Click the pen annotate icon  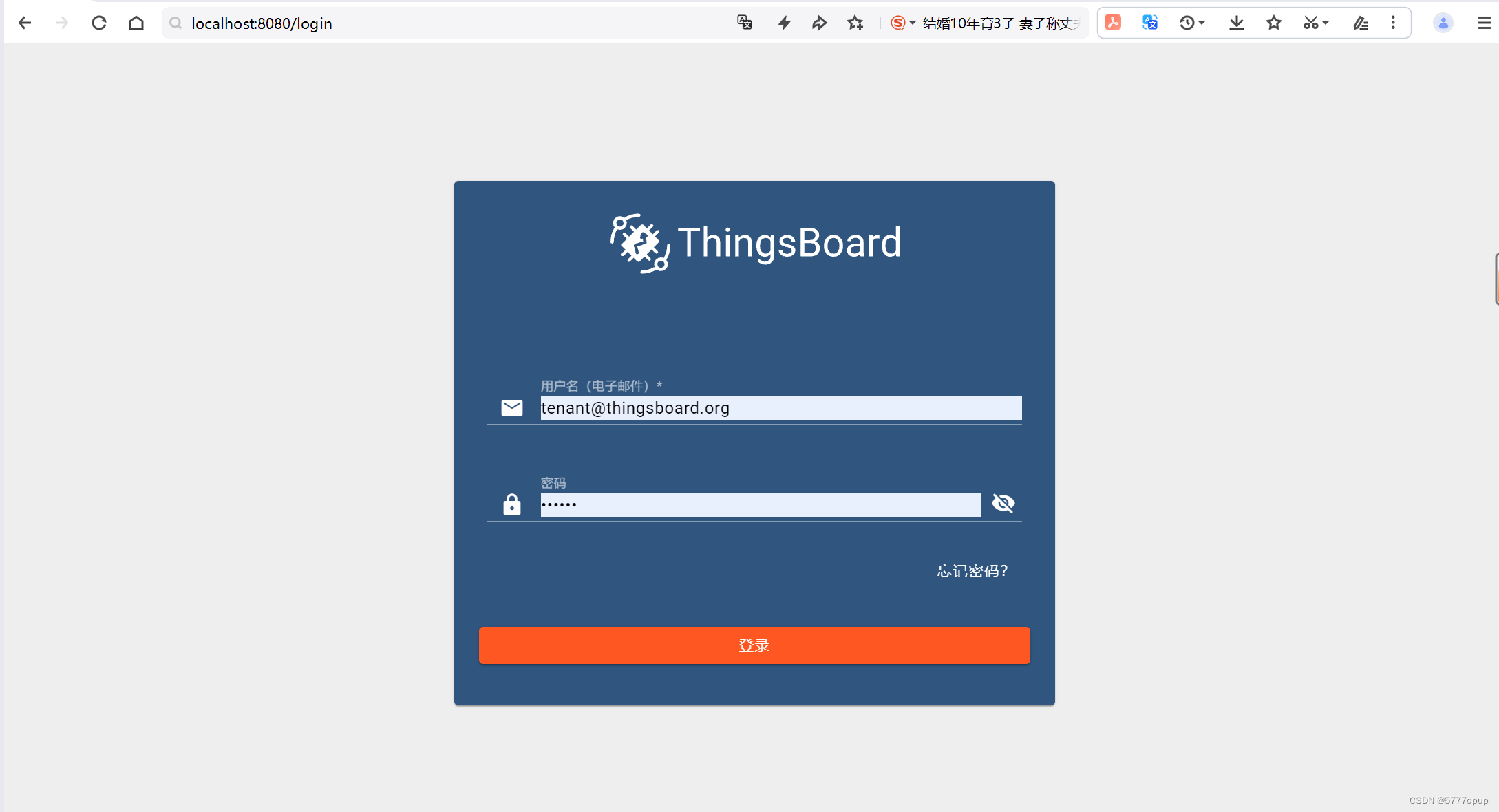(x=1361, y=23)
